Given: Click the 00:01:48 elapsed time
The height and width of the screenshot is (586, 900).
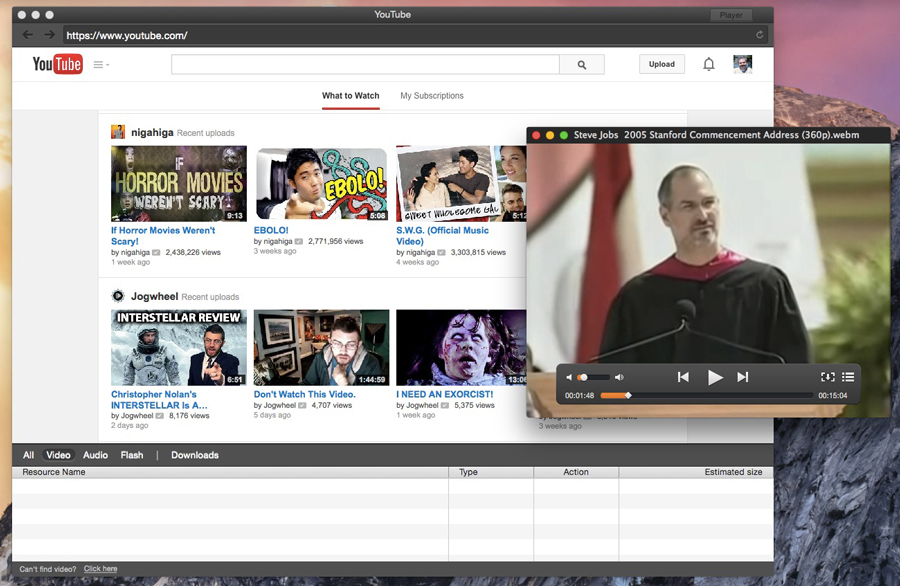Looking at the screenshot, I should [x=579, y=395].
